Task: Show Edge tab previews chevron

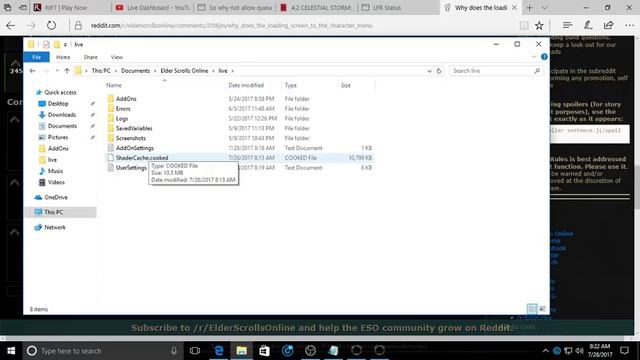Action: click(x=544, y=8)
